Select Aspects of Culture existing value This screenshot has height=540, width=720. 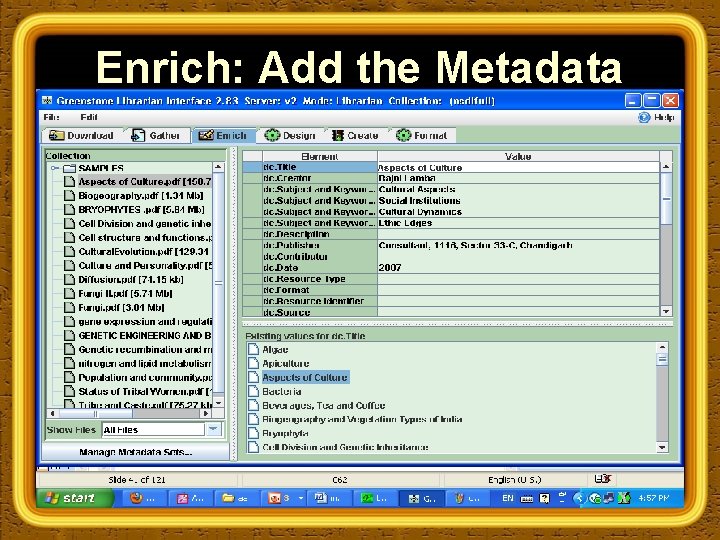pos(305,377)
